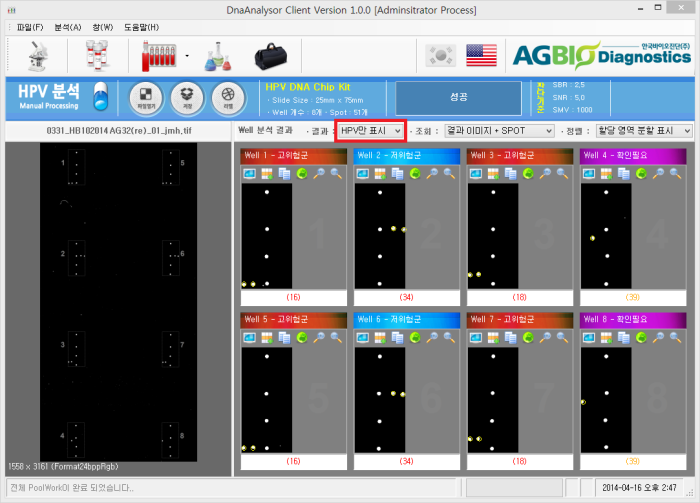This screenshot has height=503, width=700.
Task: Open the 정렬 dropdown showing 할당 영역 분할 표시
Action: pyautogui.click(x=644, y=131)
